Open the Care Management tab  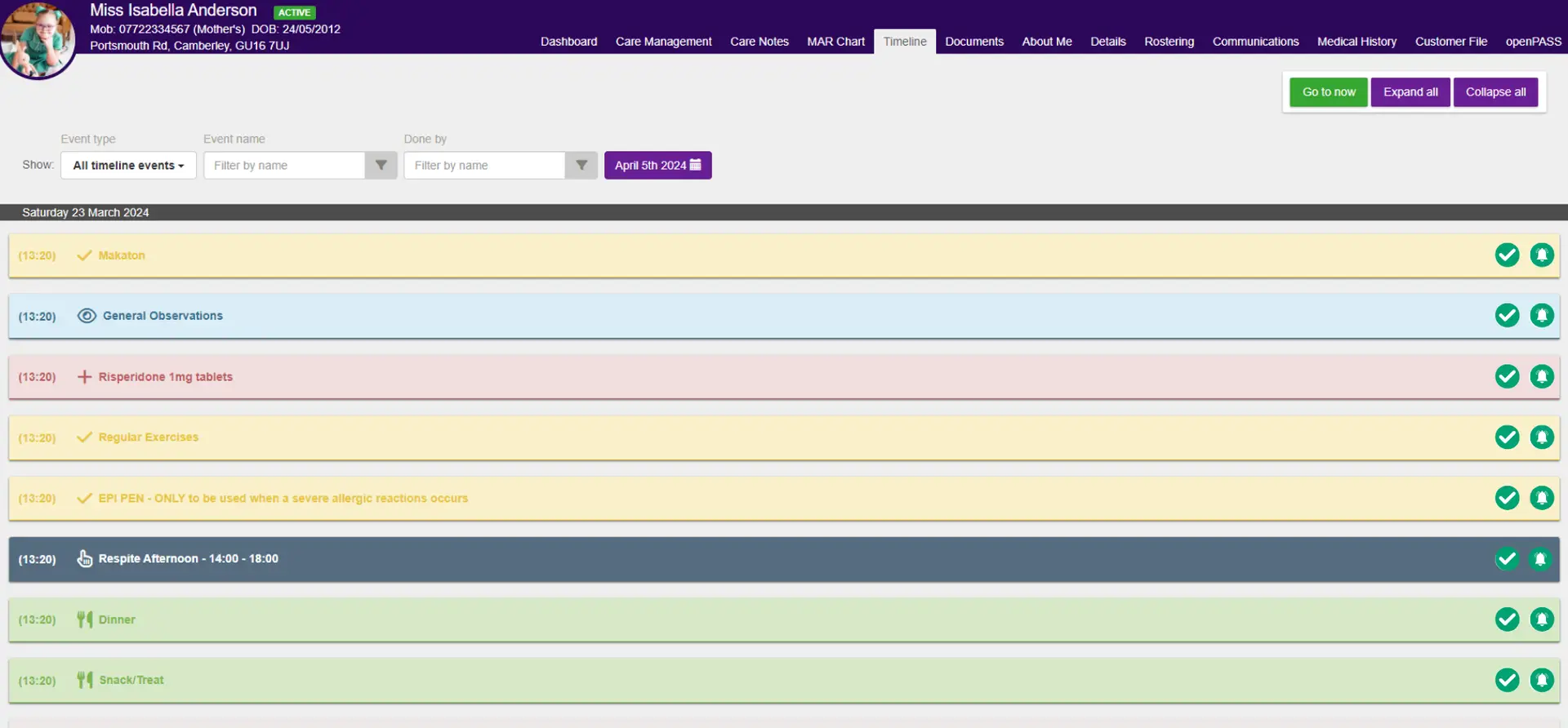(663, 42)
